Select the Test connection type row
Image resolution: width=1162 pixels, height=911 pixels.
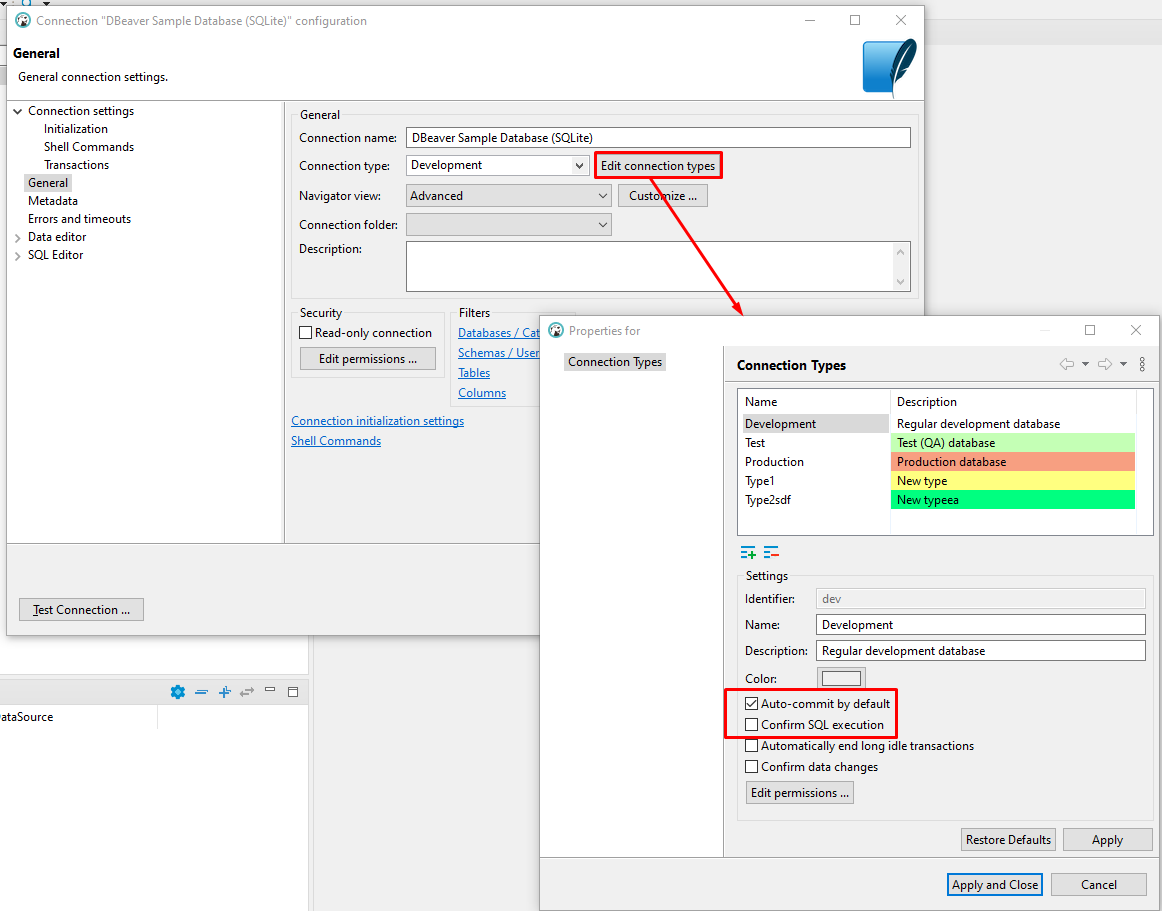[x=940, y=443]
